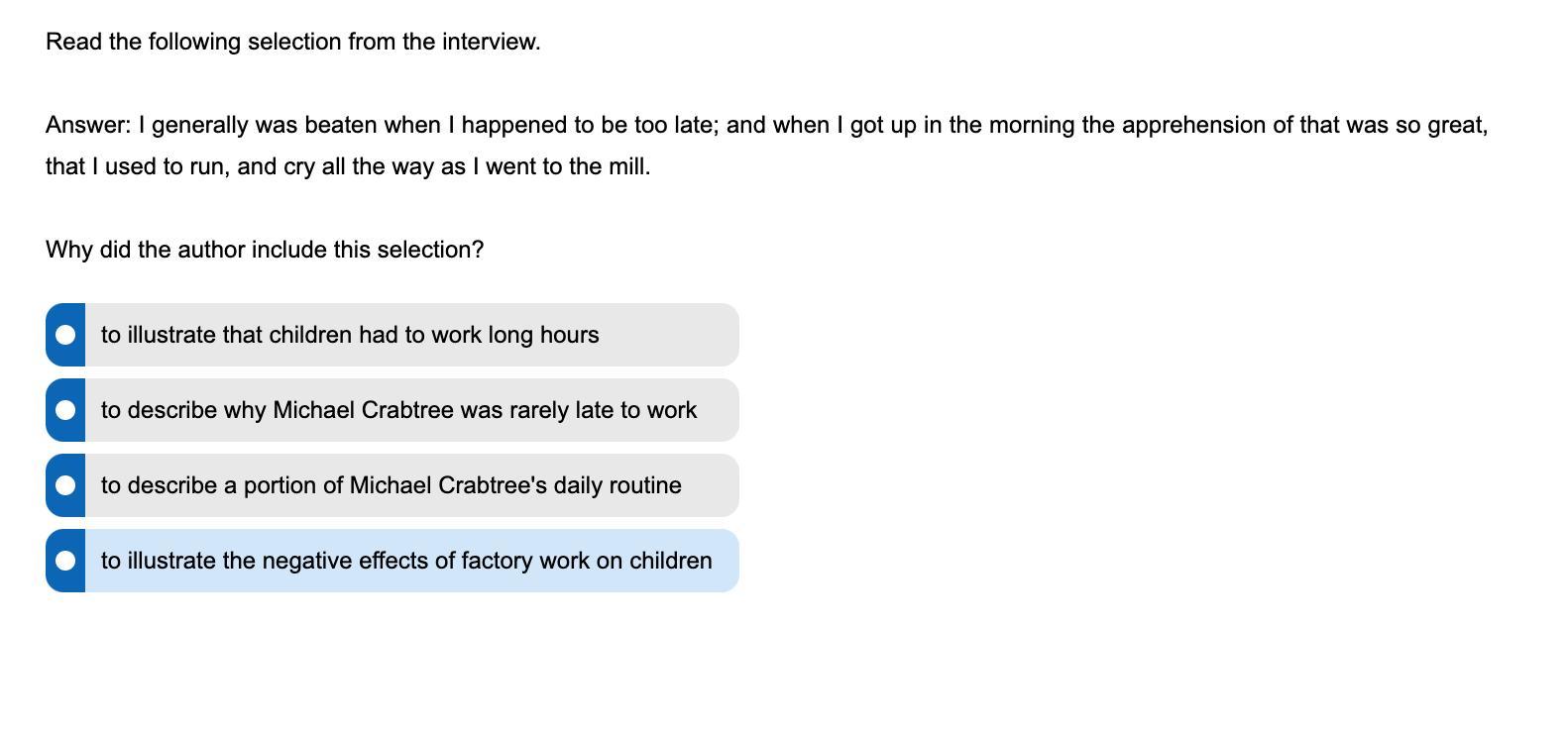Mark the "daily routine" option's radio circle
Viewport: 1568px width, 731px height.
click(65, 485)
